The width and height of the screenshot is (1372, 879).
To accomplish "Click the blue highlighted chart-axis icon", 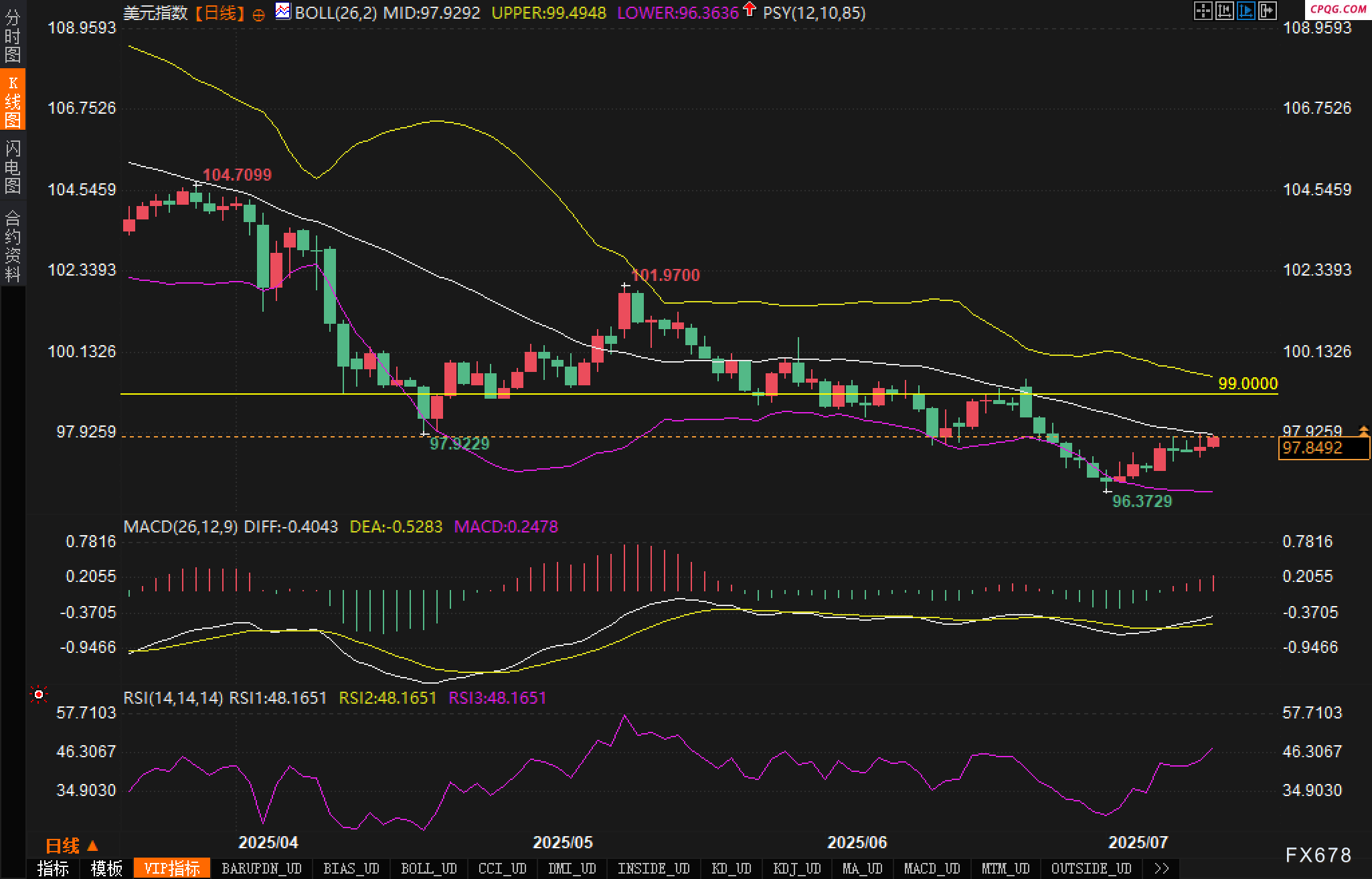I will [1246, 11].
